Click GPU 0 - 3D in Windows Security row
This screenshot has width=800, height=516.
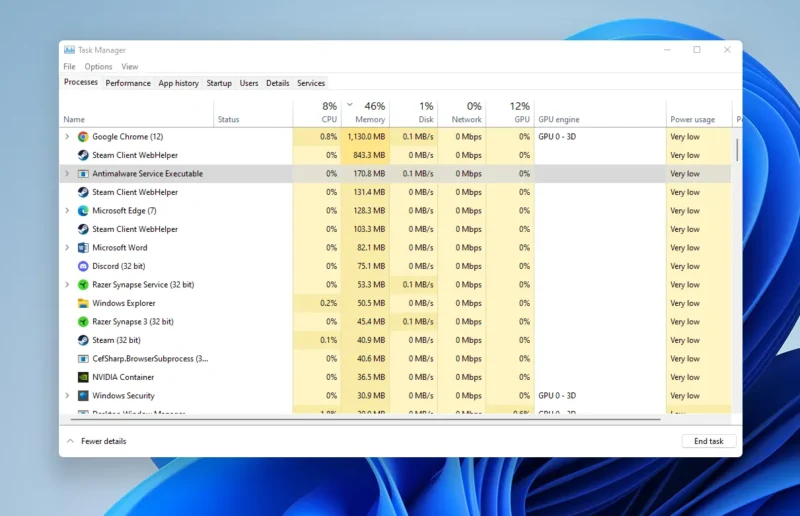point(557,396)
